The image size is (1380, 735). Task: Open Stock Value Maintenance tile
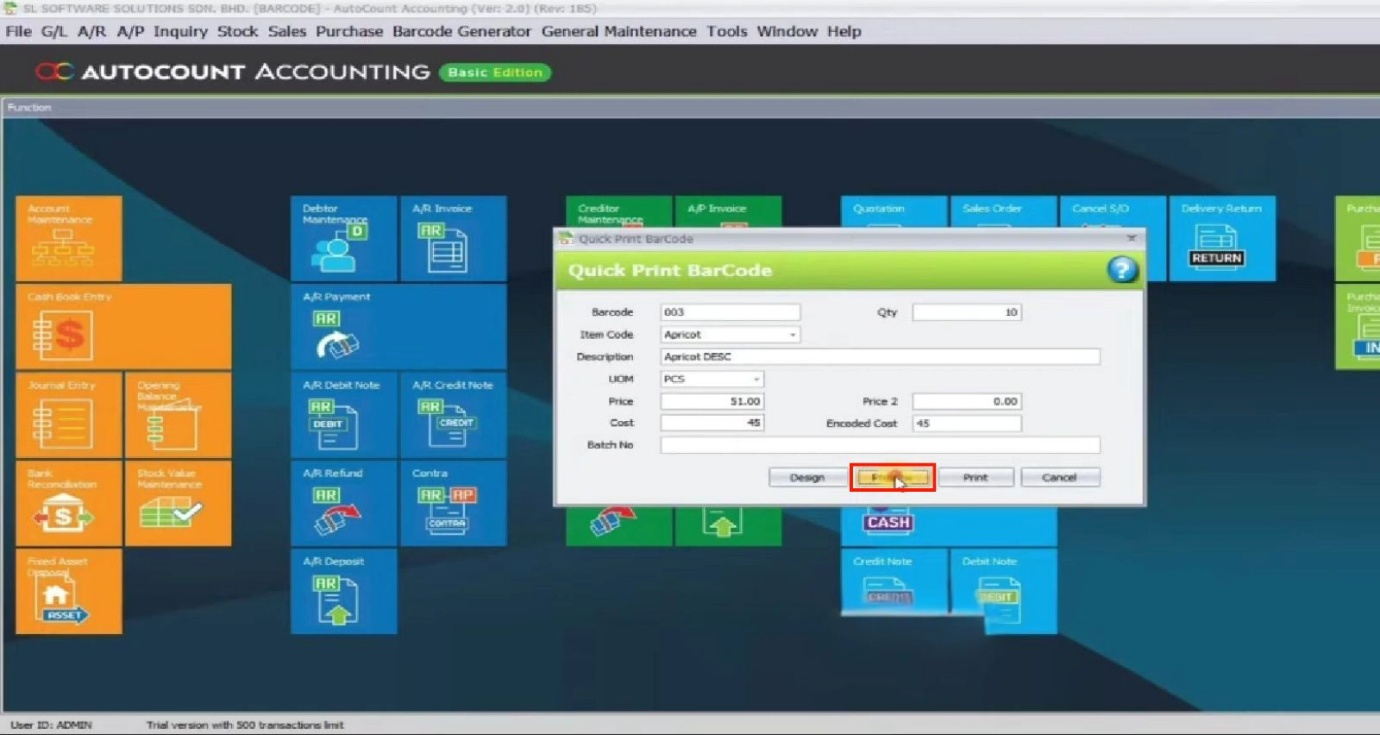coord(178,503)
